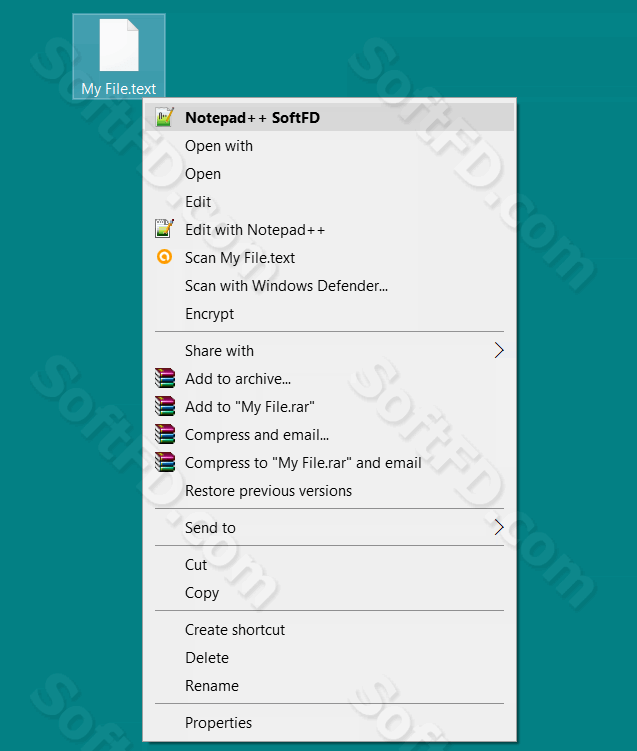Viewport: 637px width, 751px height.
Task: Choose Open with in the context menu
Action: 330,146
